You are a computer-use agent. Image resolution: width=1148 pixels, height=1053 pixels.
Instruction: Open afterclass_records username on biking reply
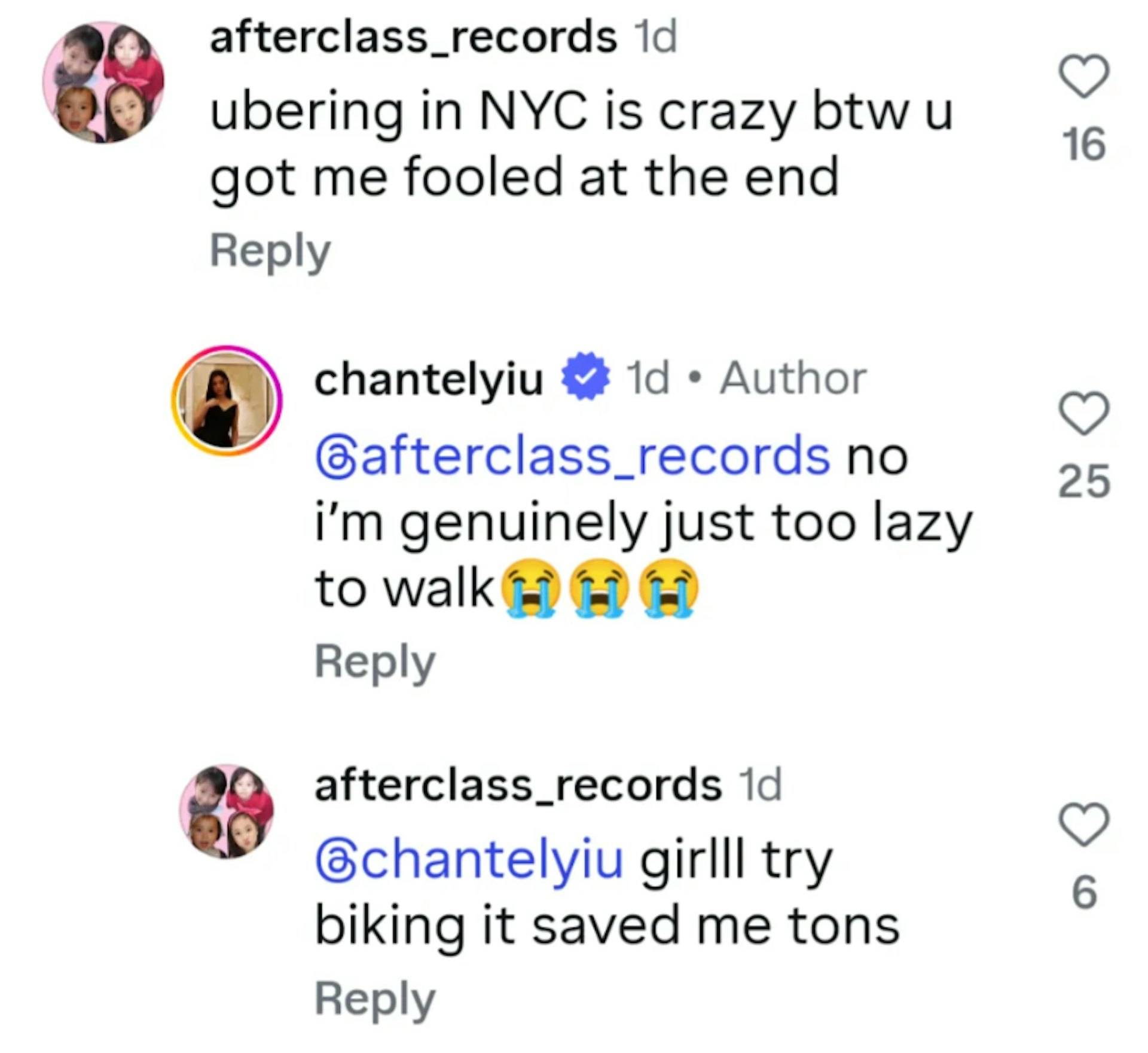[518, 785]
